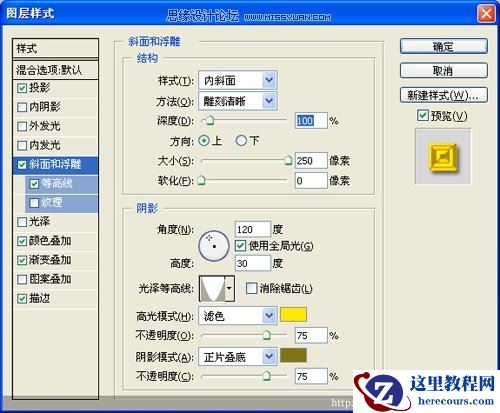
Task: Click the gold bevel style preview thumbnail
Action: point(443,156)
